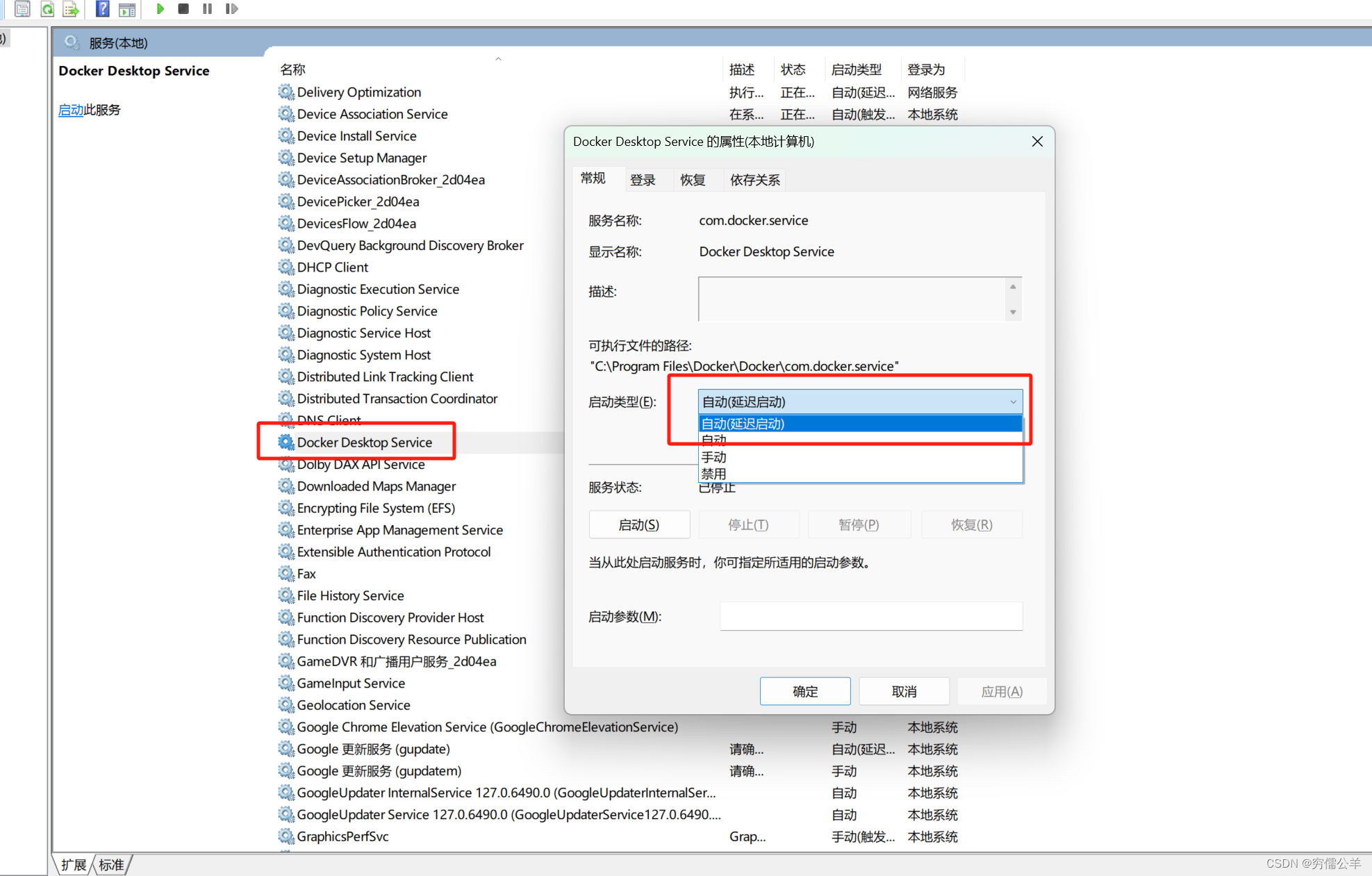This screenshot has width=1372, height=876.
Task: Switch to the 恢复 tab
Action: 693,180
